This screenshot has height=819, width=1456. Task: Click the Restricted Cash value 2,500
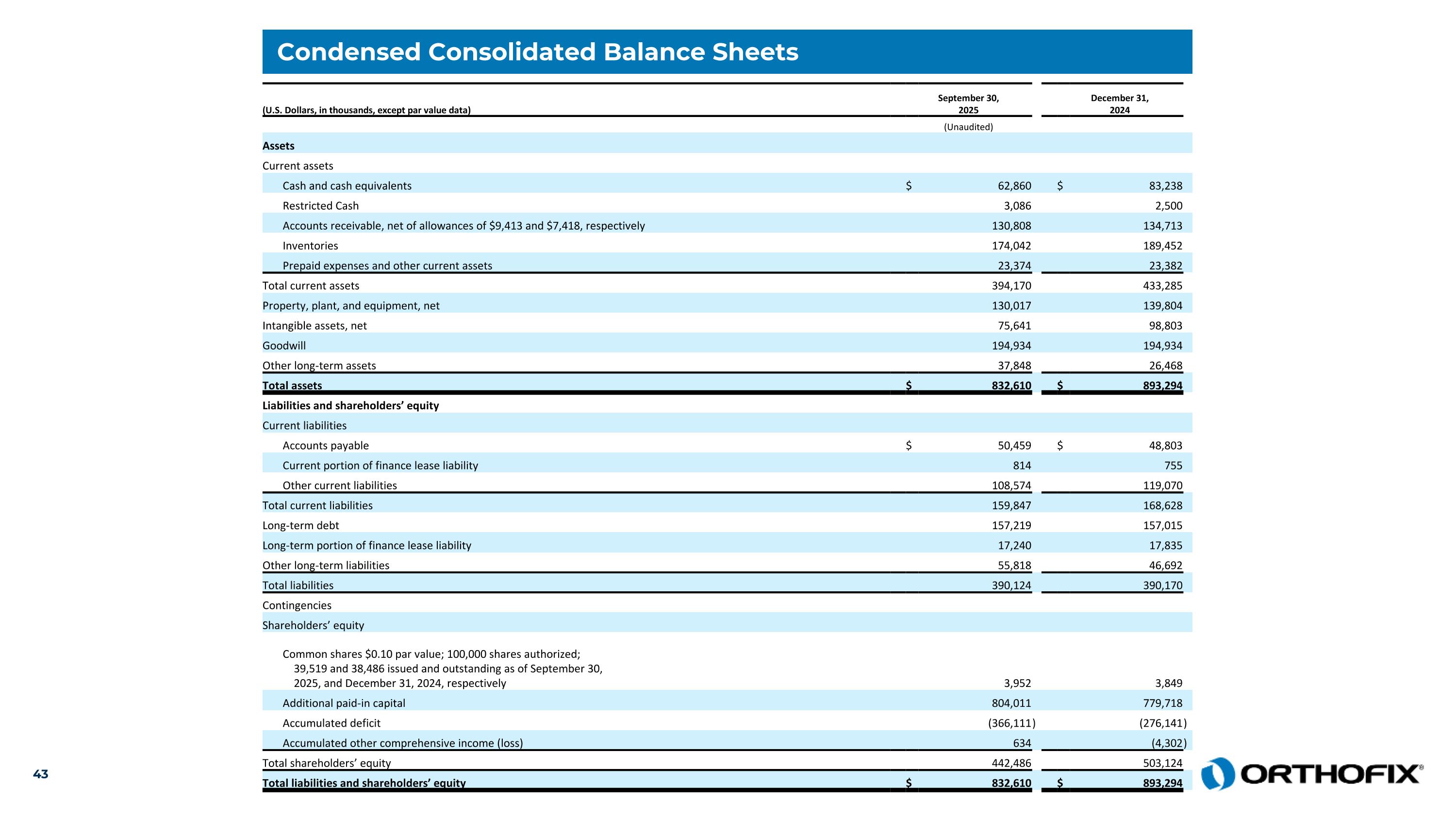pos(1168,206)
